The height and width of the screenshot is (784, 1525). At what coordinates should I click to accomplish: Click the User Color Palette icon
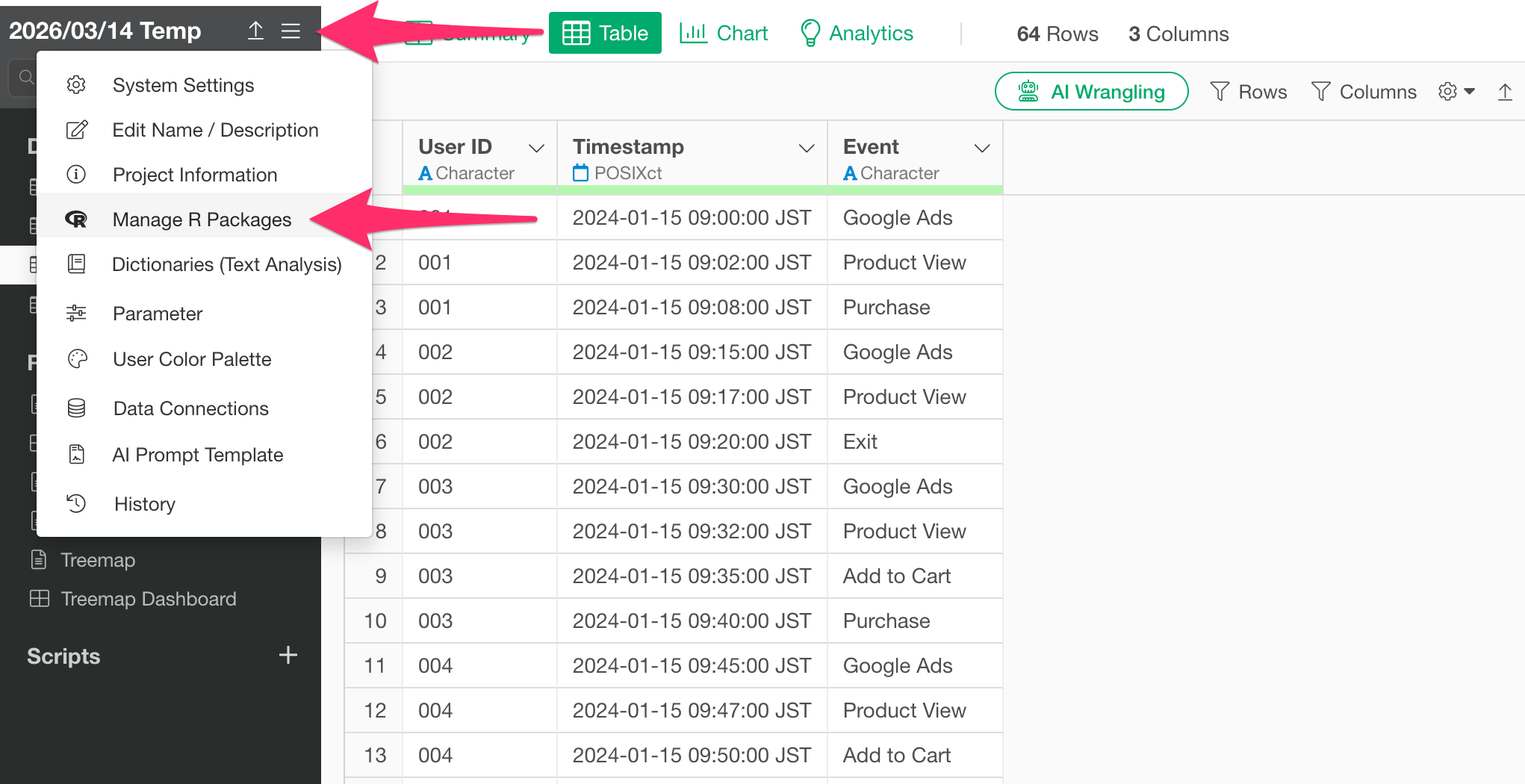(77, 359)
